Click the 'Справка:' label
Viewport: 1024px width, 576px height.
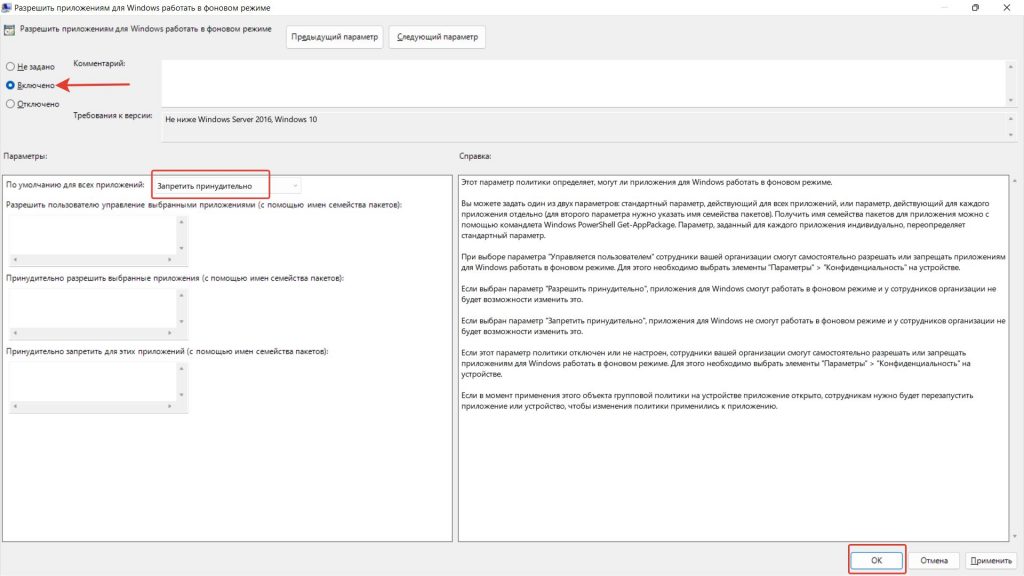pos(475,156)
